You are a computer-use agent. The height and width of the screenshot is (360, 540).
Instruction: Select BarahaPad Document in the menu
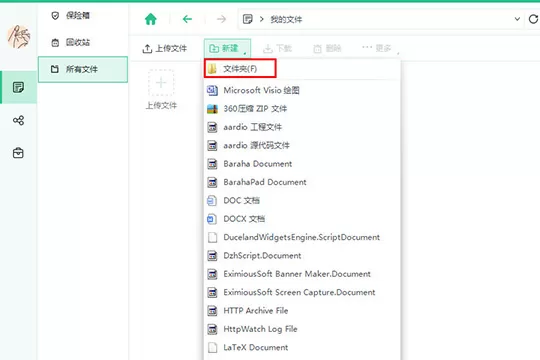pos(302,182)
